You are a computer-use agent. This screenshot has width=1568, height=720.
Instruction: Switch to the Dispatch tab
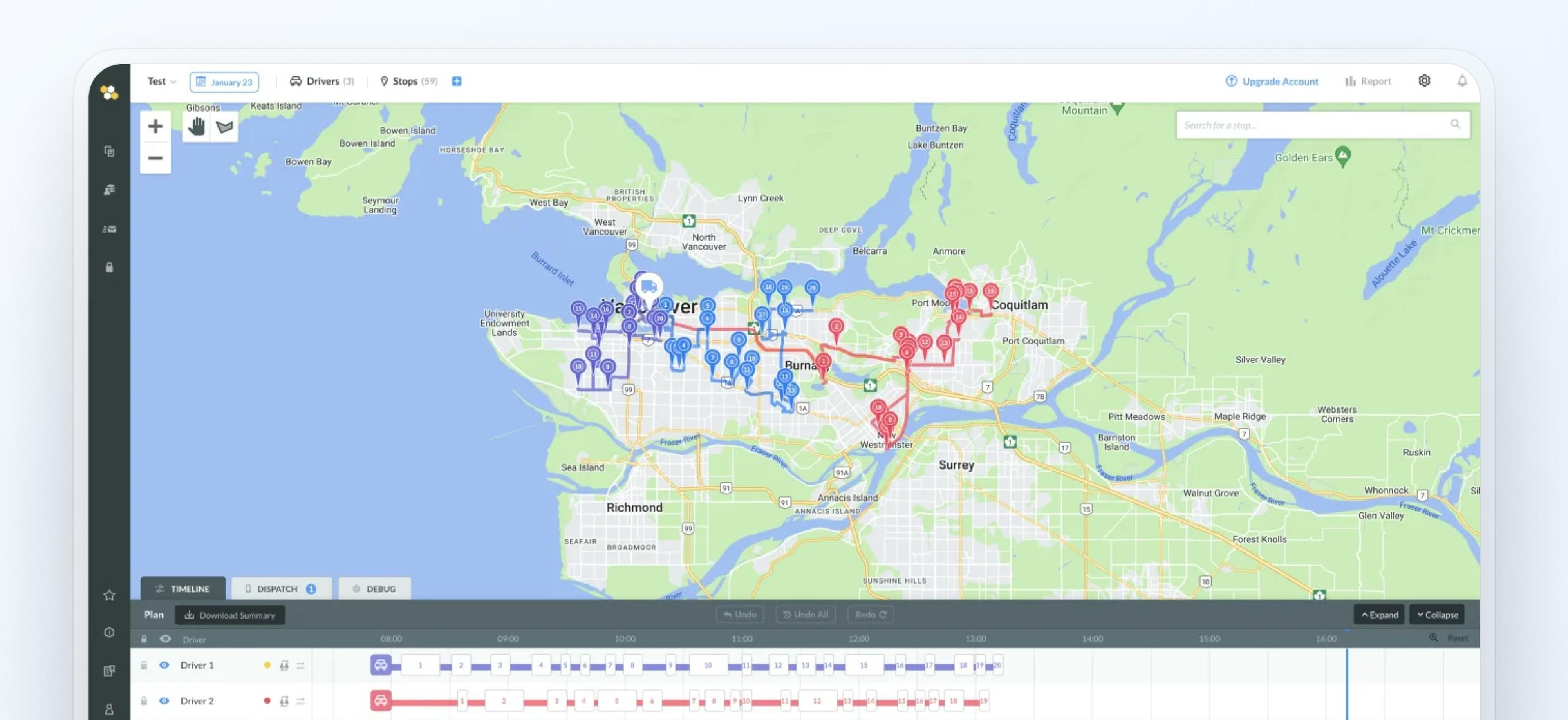tap(281, 588)
